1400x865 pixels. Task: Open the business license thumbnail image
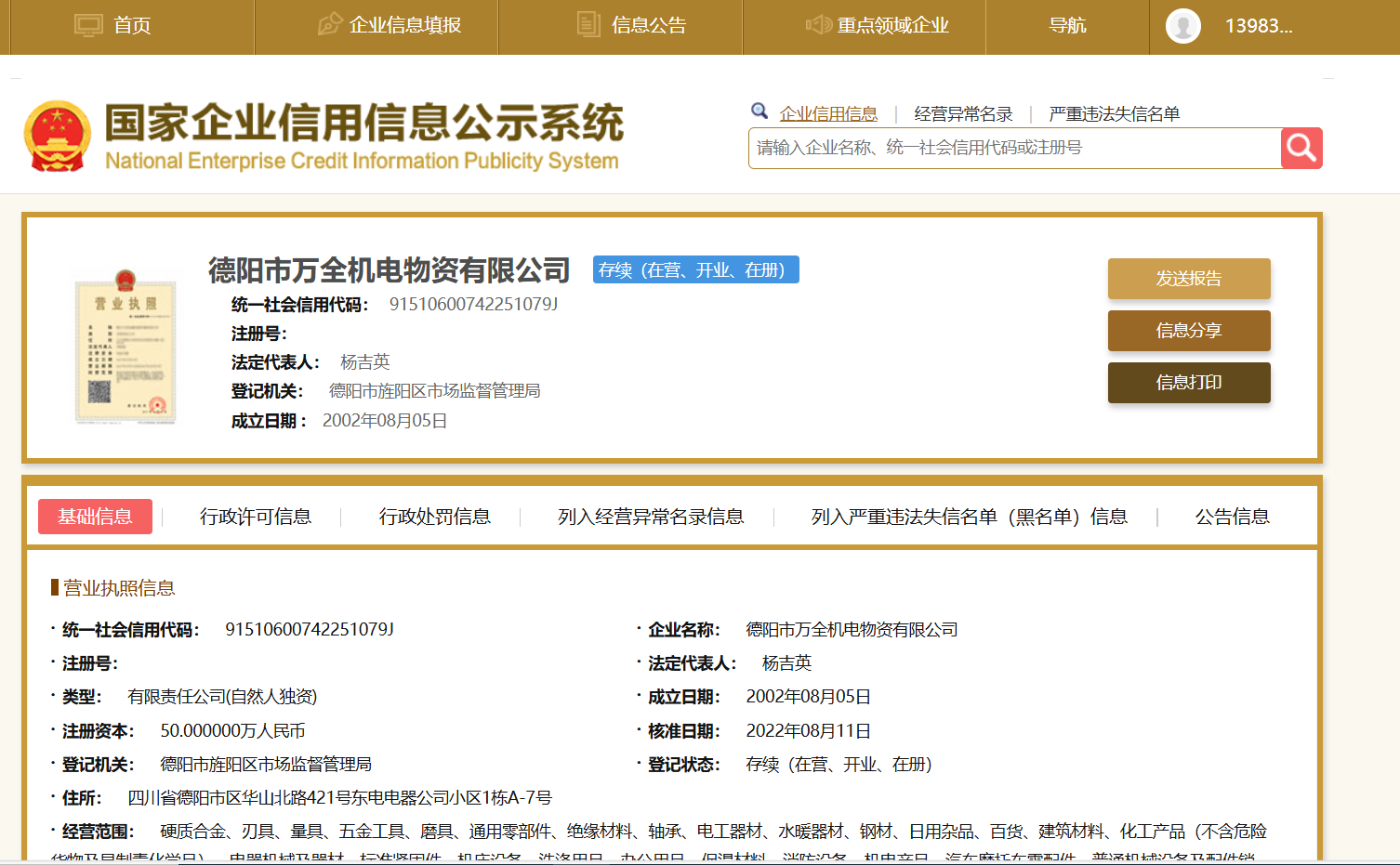pyautogui.click(x=125, y=347)
